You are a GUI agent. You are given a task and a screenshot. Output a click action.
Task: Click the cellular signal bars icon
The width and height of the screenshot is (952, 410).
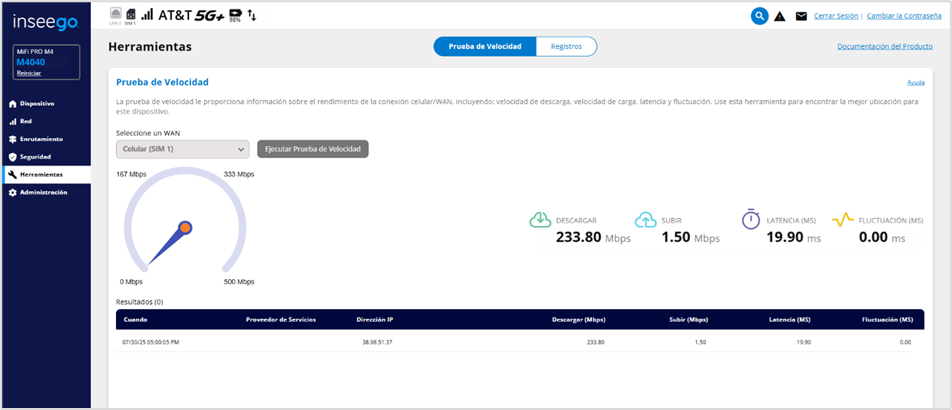tap(147, 15)
